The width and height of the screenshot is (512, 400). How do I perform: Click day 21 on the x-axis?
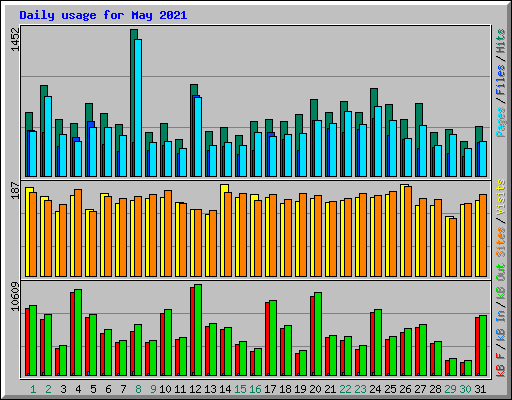[330, 389]
